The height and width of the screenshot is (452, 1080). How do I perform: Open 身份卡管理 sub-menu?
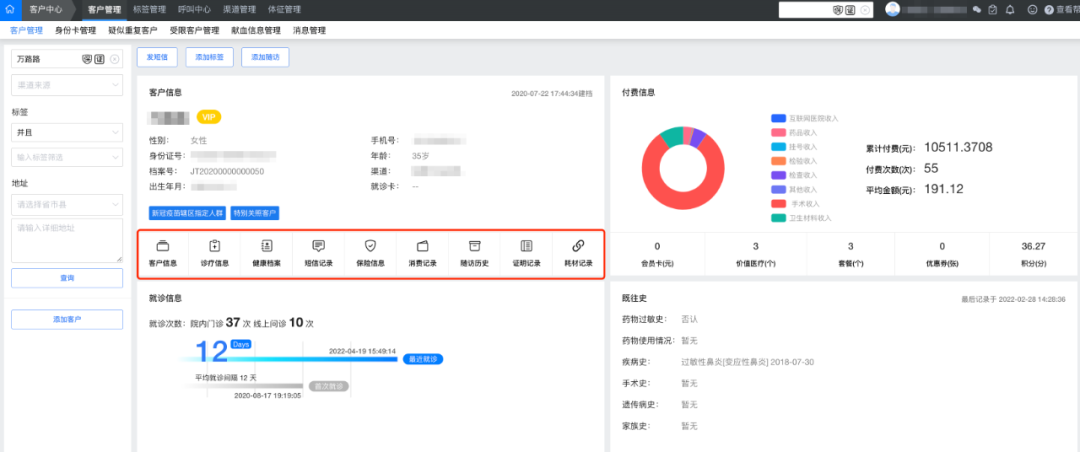(75, 30)
